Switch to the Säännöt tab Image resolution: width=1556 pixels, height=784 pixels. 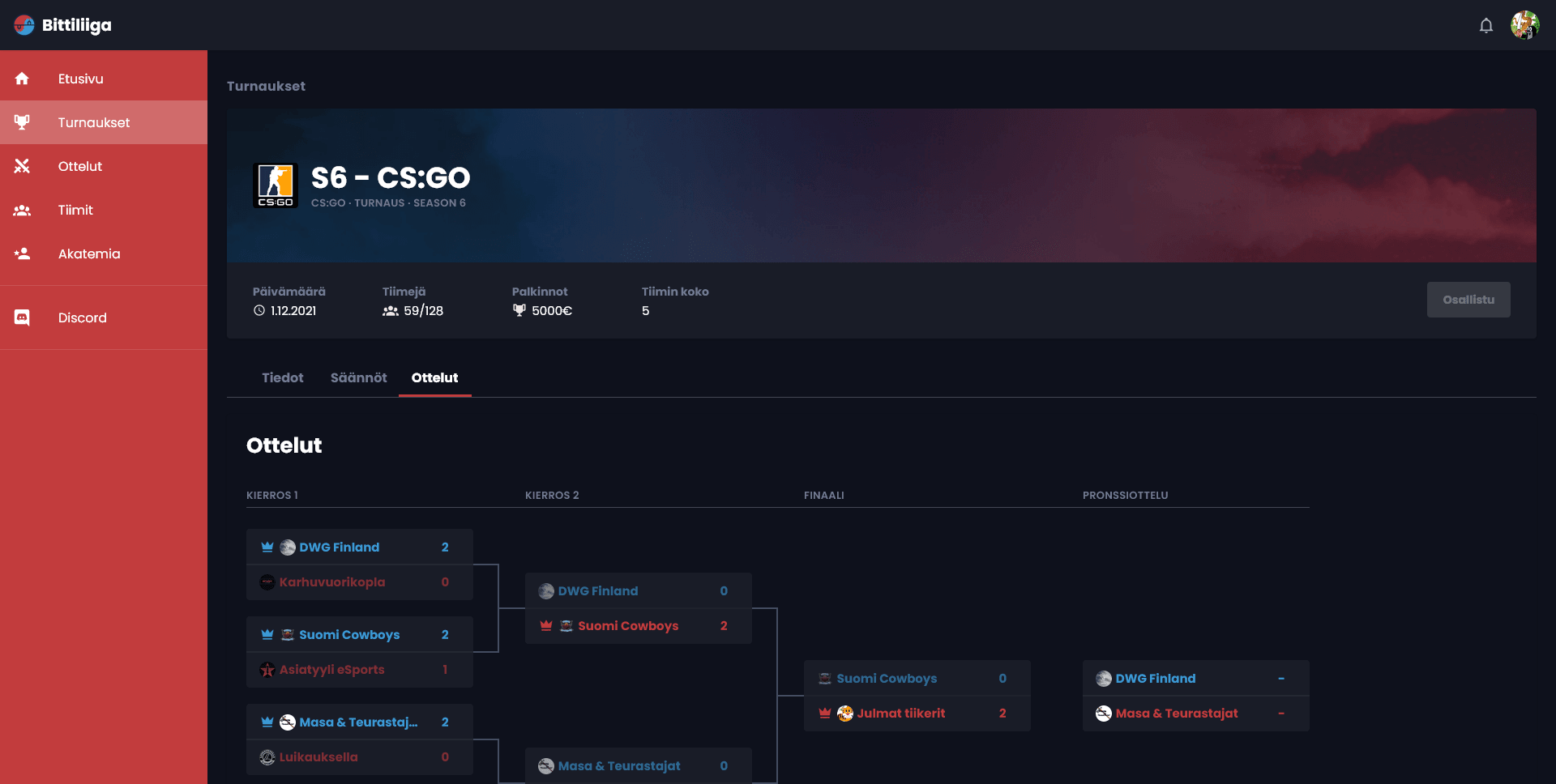(358, 377)
